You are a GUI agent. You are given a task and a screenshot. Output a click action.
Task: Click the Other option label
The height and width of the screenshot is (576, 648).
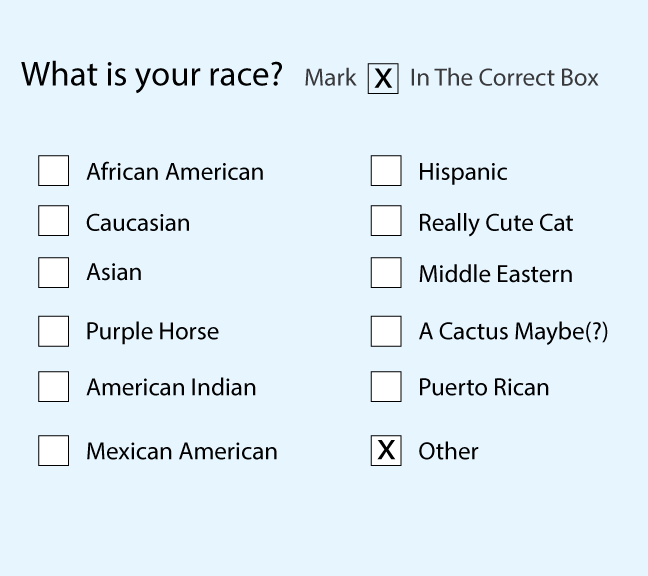448,451
